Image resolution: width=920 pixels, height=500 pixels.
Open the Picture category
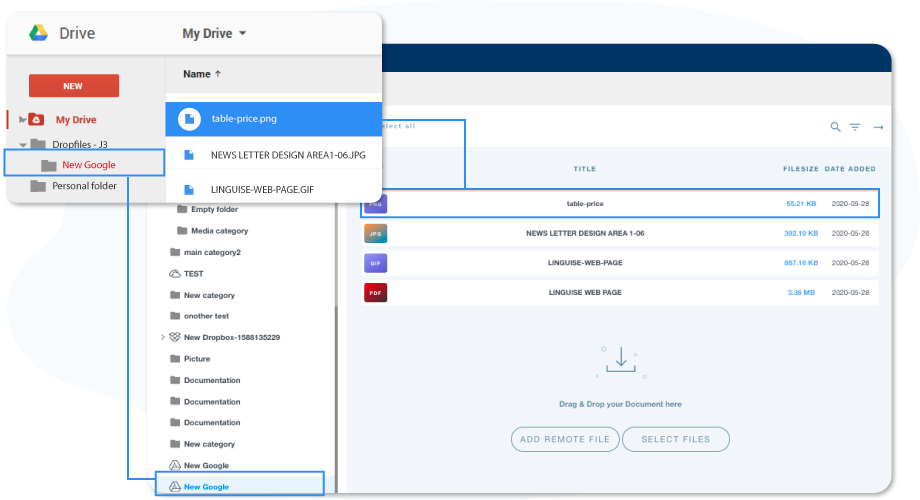197,359
